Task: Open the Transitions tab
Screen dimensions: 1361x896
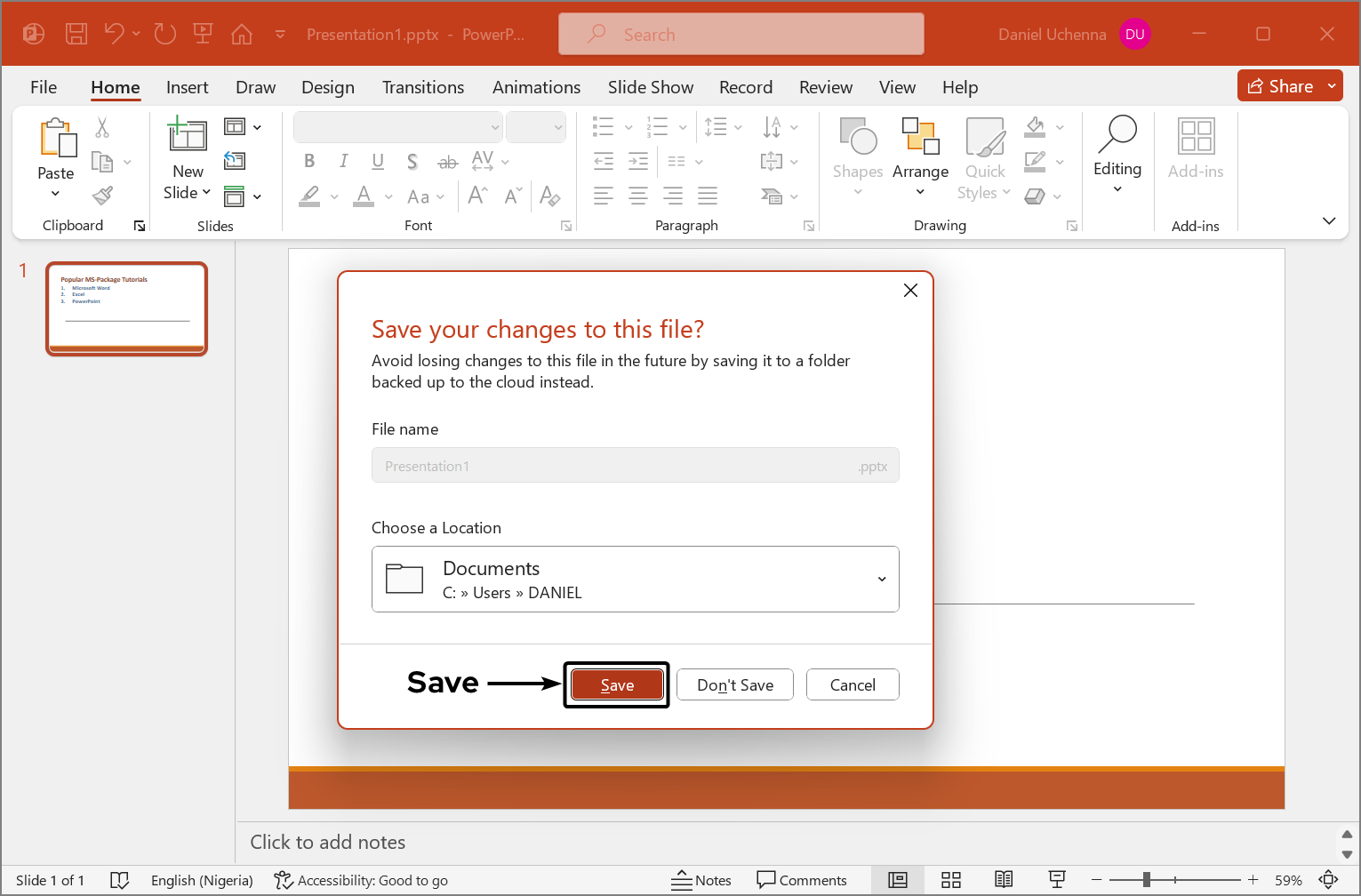Action: tap(422, 87)
